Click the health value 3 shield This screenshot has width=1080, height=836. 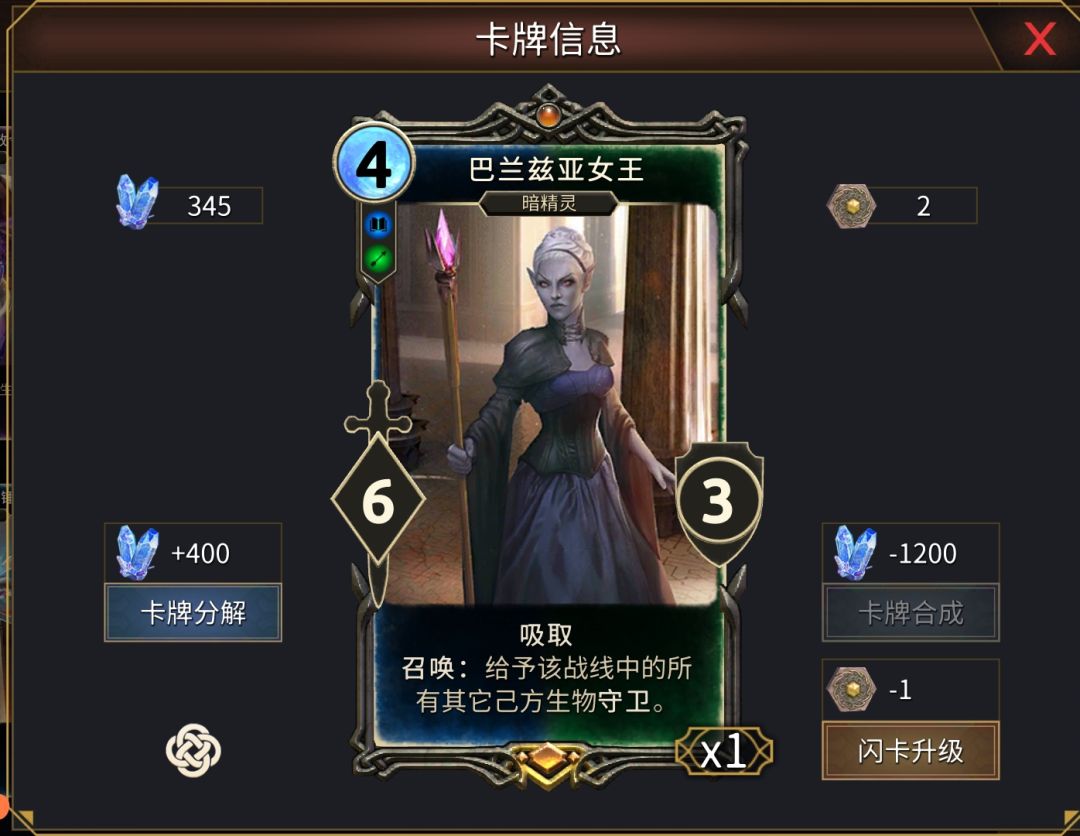[x=718, y=501]
